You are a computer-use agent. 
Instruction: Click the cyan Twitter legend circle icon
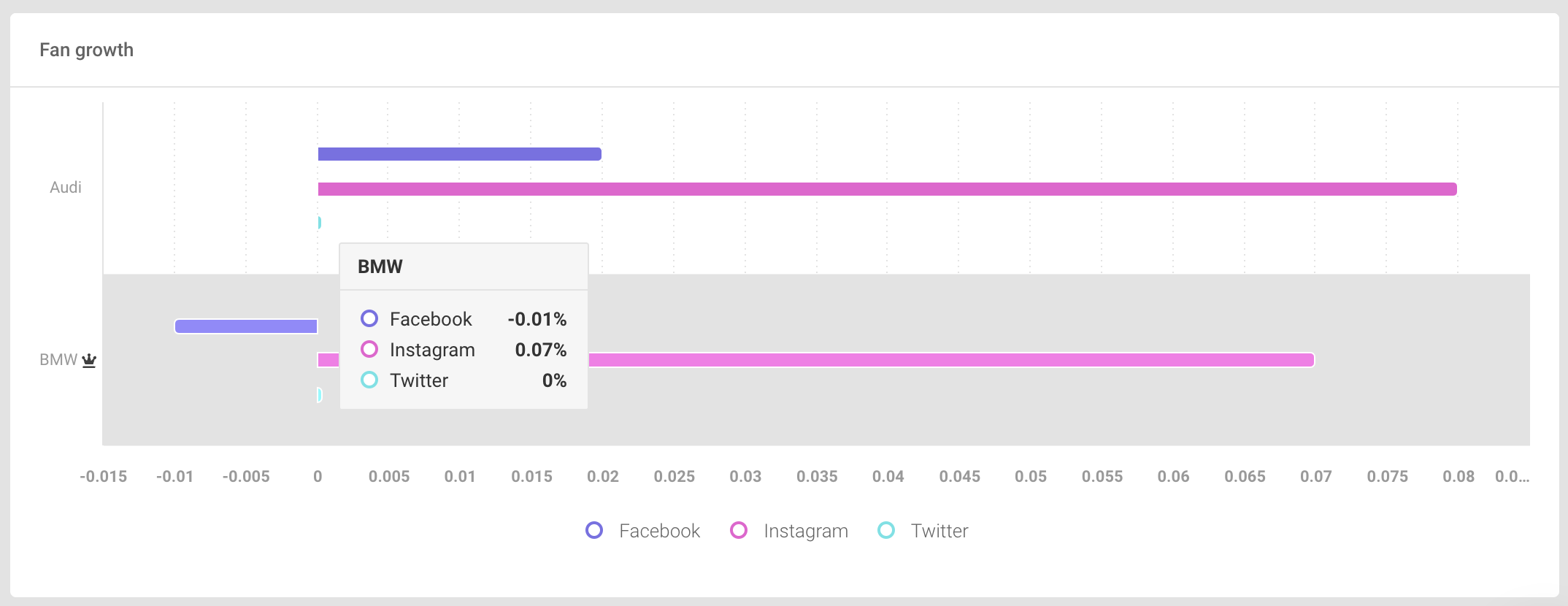(887, 531)
